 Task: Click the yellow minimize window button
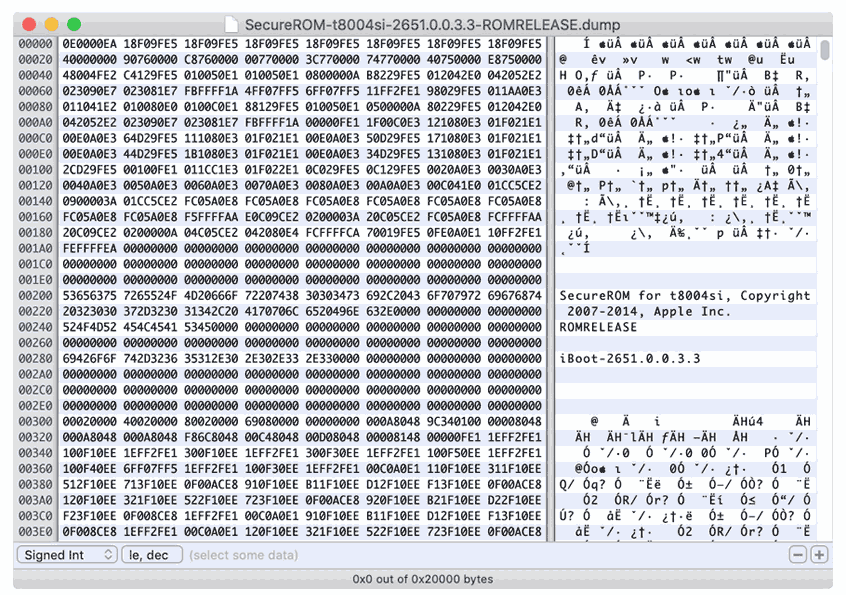(51, 24)
